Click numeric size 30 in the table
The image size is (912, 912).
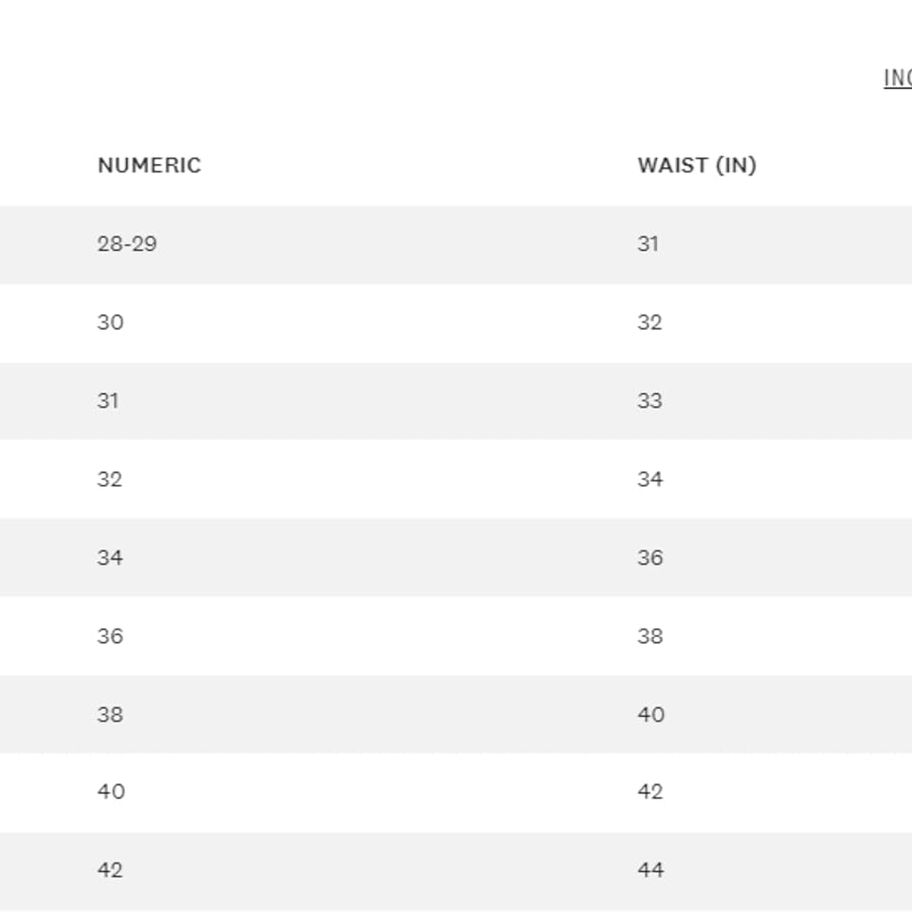(x=110, y=323)
